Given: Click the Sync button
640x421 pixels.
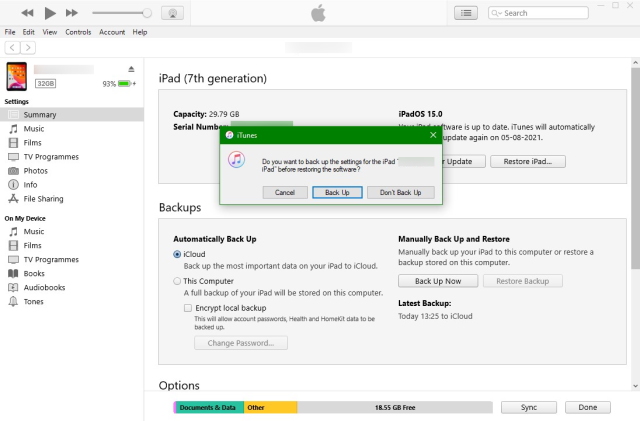Looking at the screenshot, I should click(529, 407).
